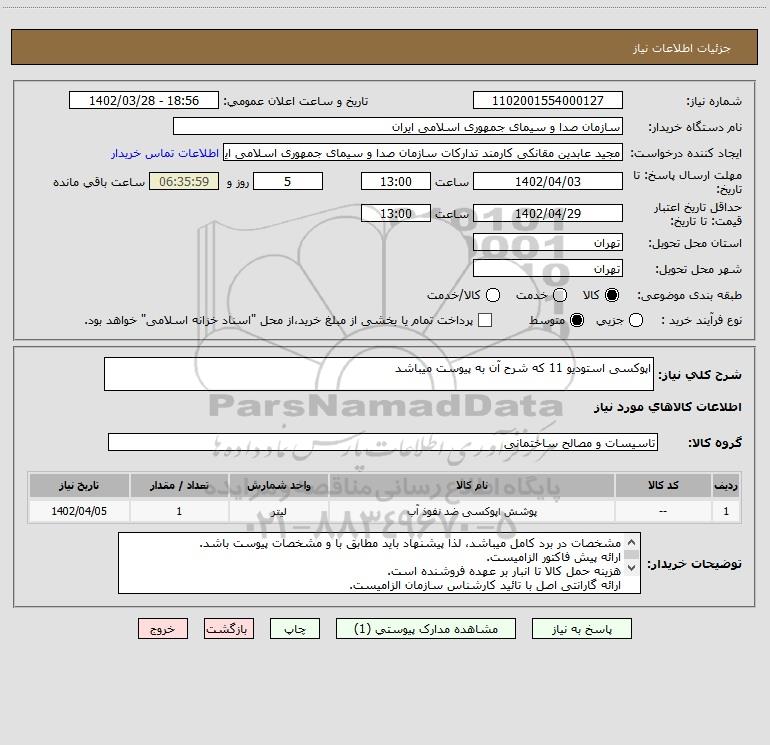Screen dimensions: 770x745
Task: Choose the جزیی purchase type option
Action: tap(635, 321)
